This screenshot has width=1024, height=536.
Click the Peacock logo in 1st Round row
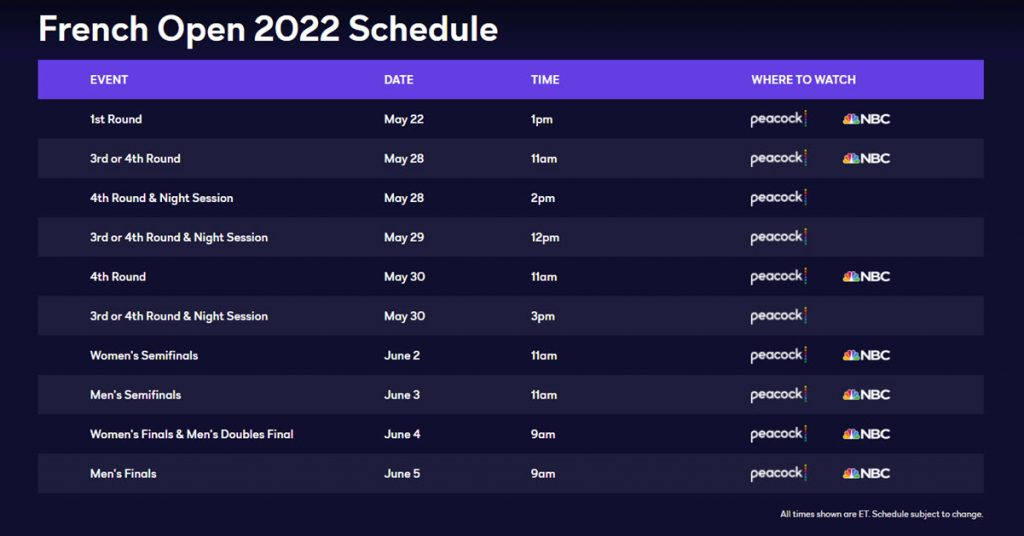(x=778, y=119)
